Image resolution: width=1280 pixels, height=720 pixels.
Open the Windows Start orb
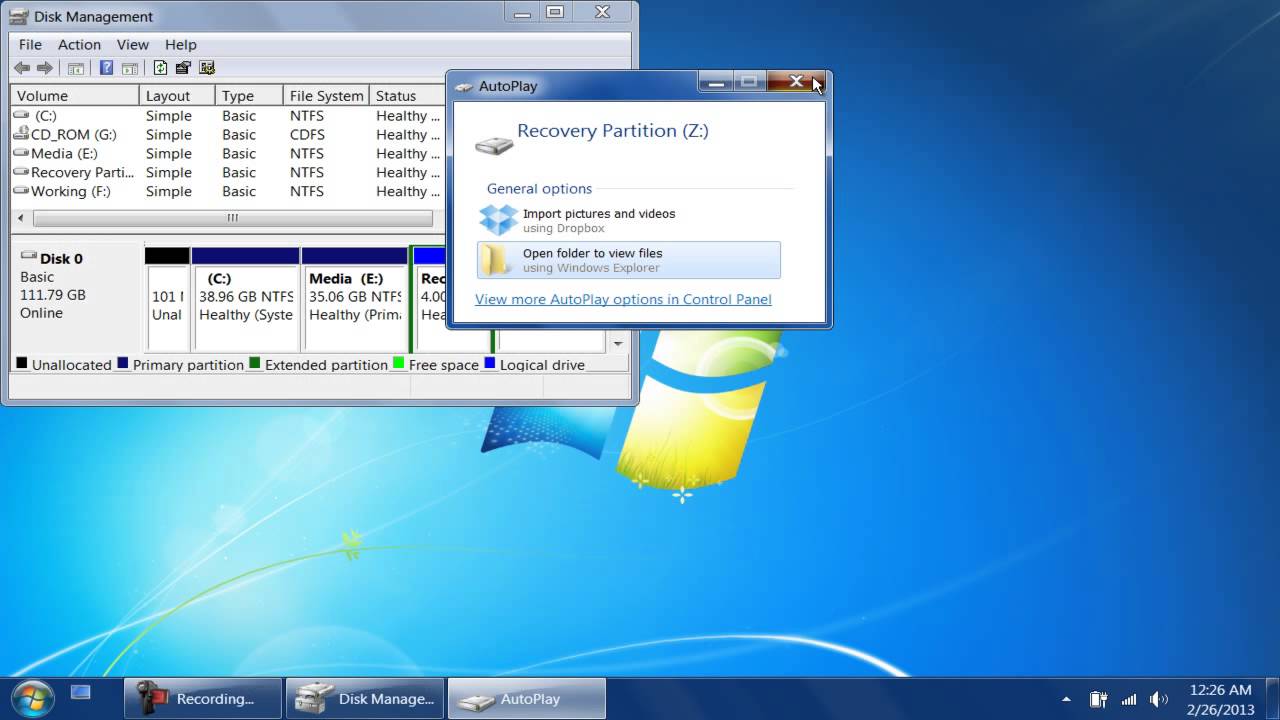pyautogui.click(x=33, y=697)
